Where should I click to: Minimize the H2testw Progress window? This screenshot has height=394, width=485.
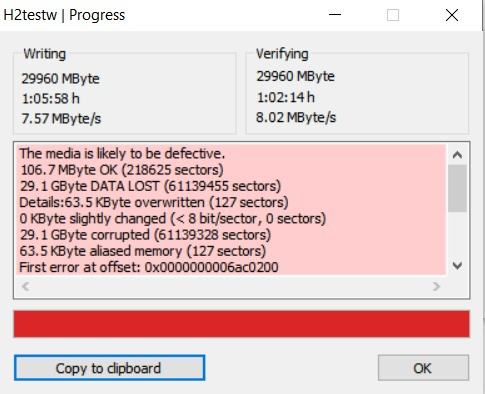(335, 15)
